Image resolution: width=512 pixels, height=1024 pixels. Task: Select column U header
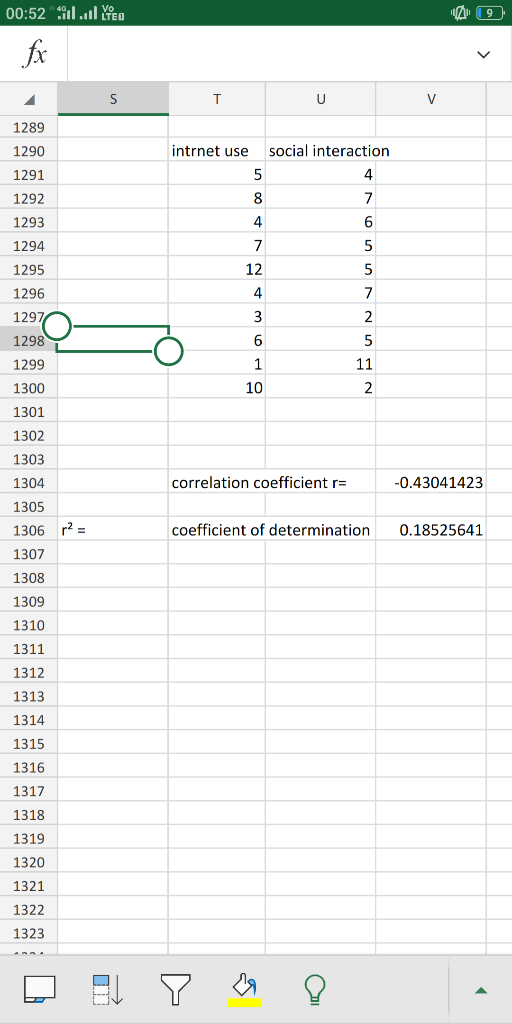click(x=321, y=99)
